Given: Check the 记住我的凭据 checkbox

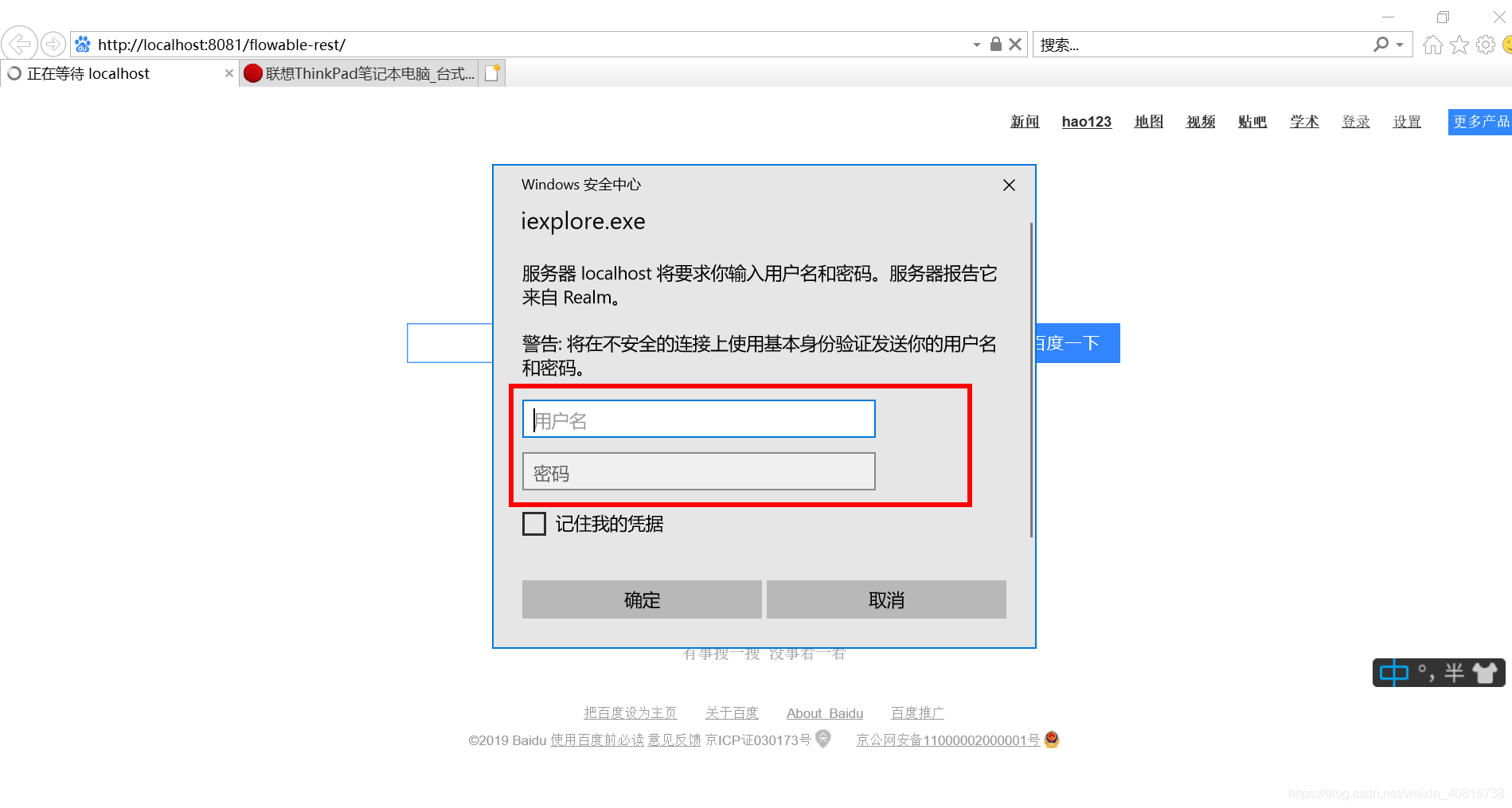Looking at the screenshot, I should click(533, 523).
